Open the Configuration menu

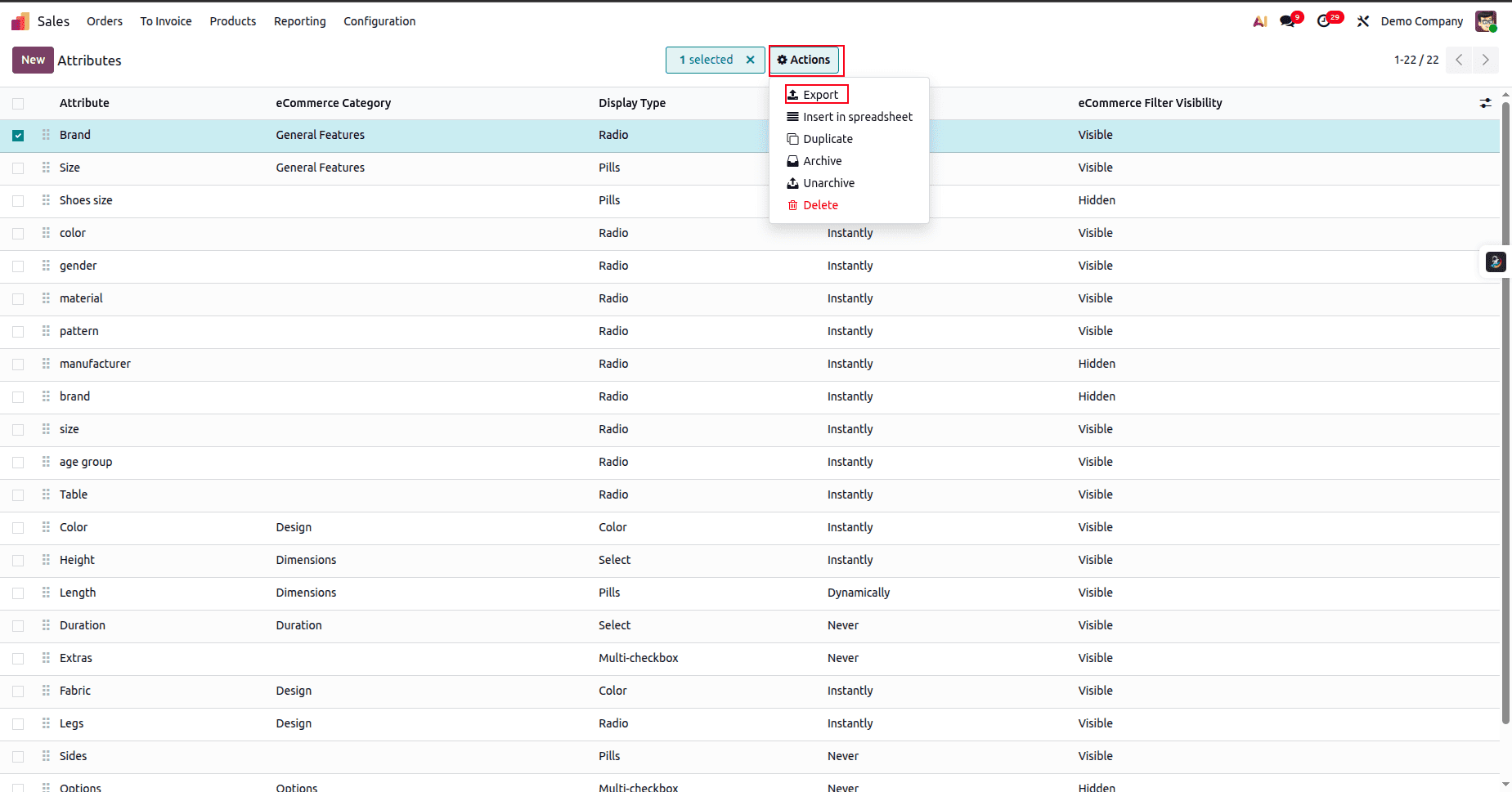tap(379, 21)
